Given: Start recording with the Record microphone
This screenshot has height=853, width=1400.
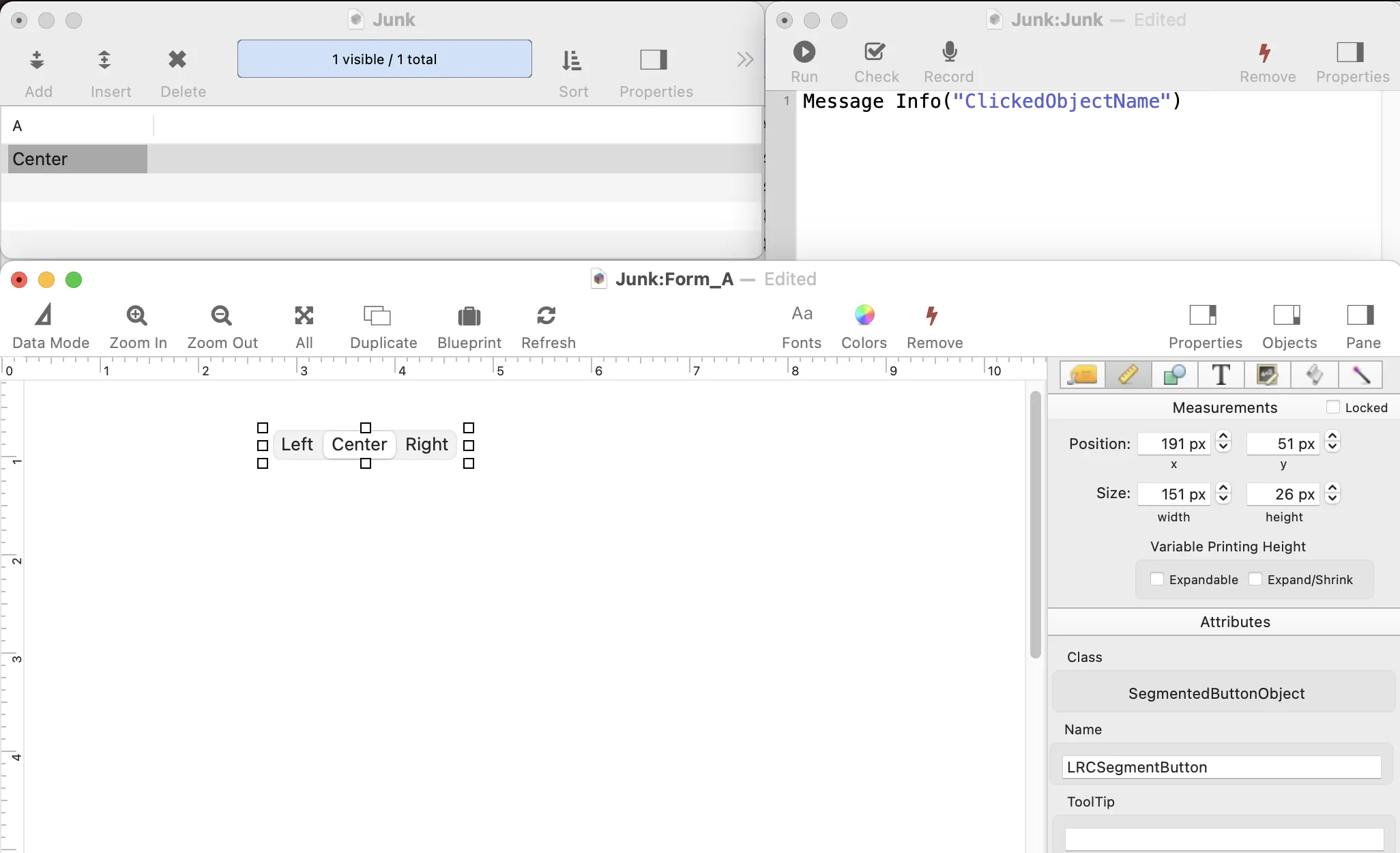Looking at the screenshot, I should 950,52.
